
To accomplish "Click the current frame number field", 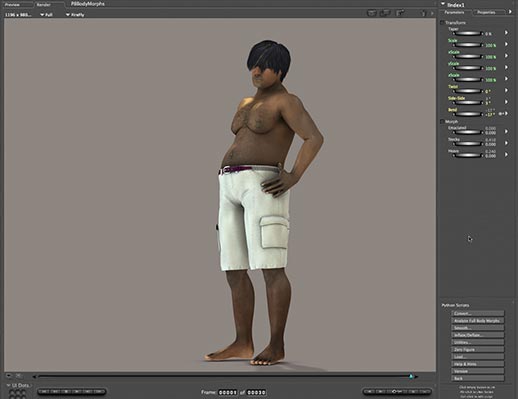I will (227, 392).
